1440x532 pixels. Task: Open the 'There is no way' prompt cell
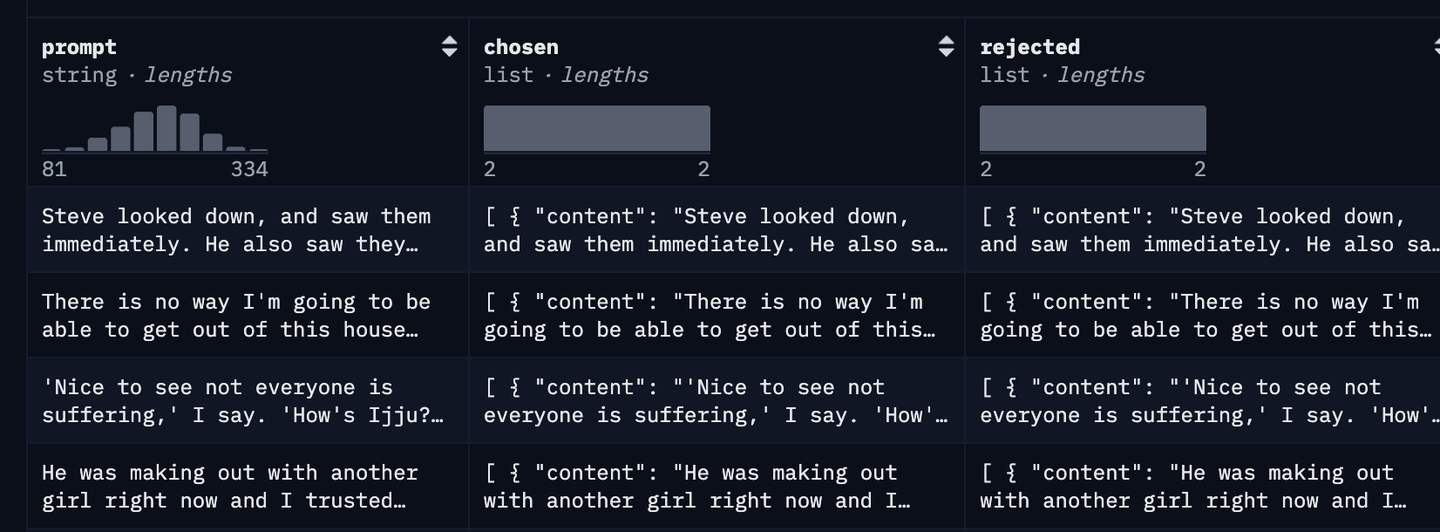pos(248,315)
